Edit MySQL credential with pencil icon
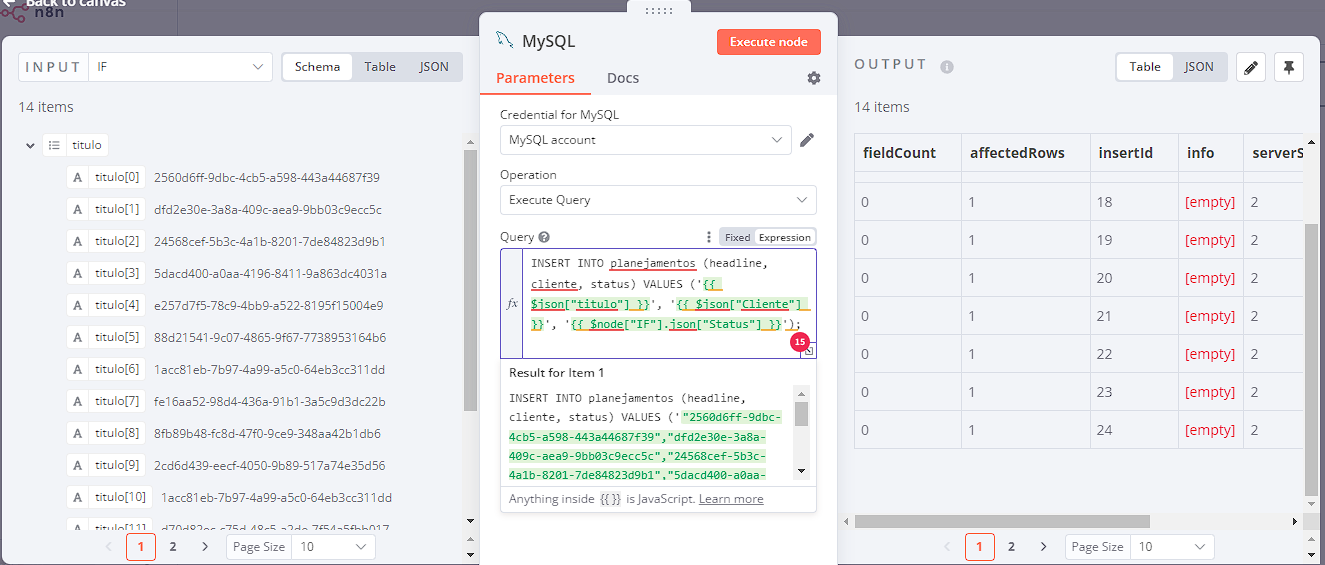The height and width of the screenshot is (565, 1325). pyautogui.click(x=807, y=140)
